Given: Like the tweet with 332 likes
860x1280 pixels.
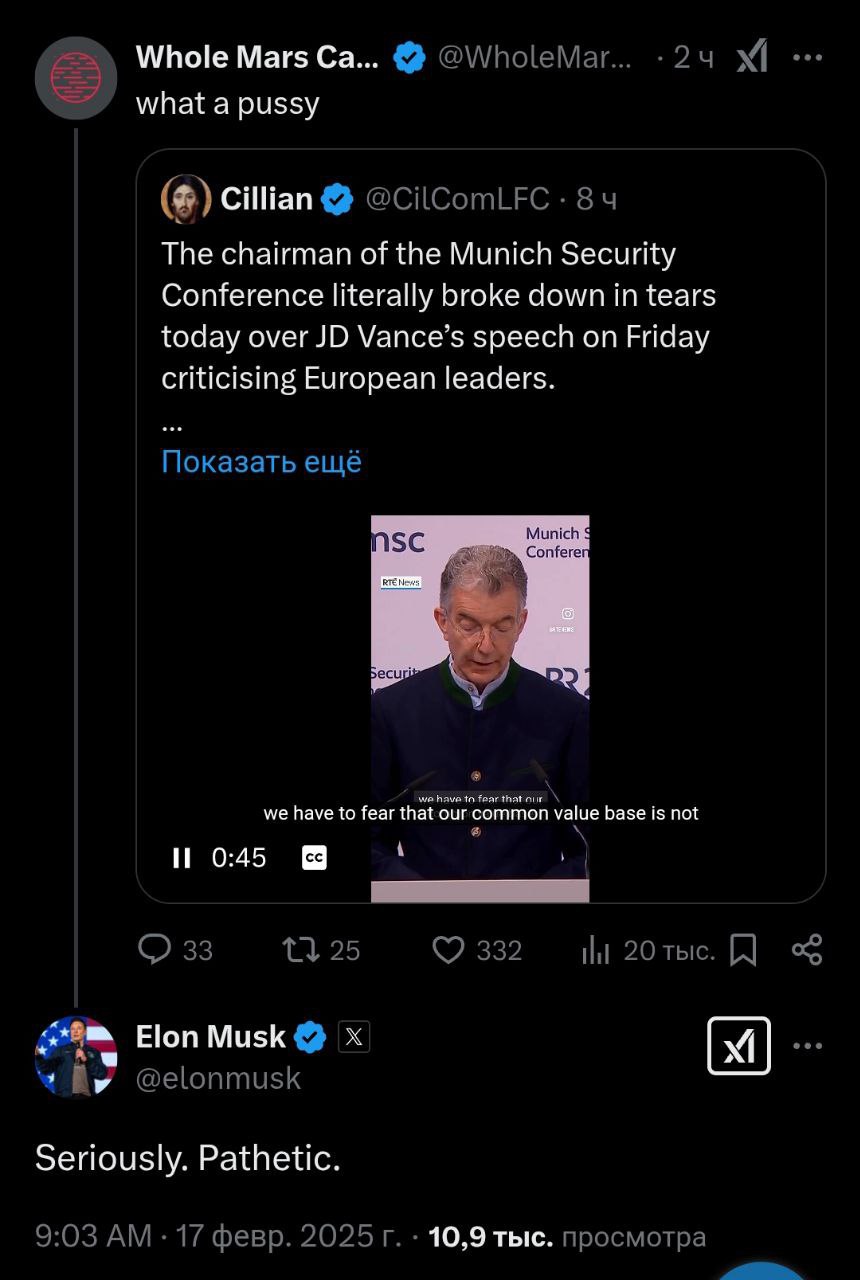Looking at the screenshot, I should click(x=448, y=949).
